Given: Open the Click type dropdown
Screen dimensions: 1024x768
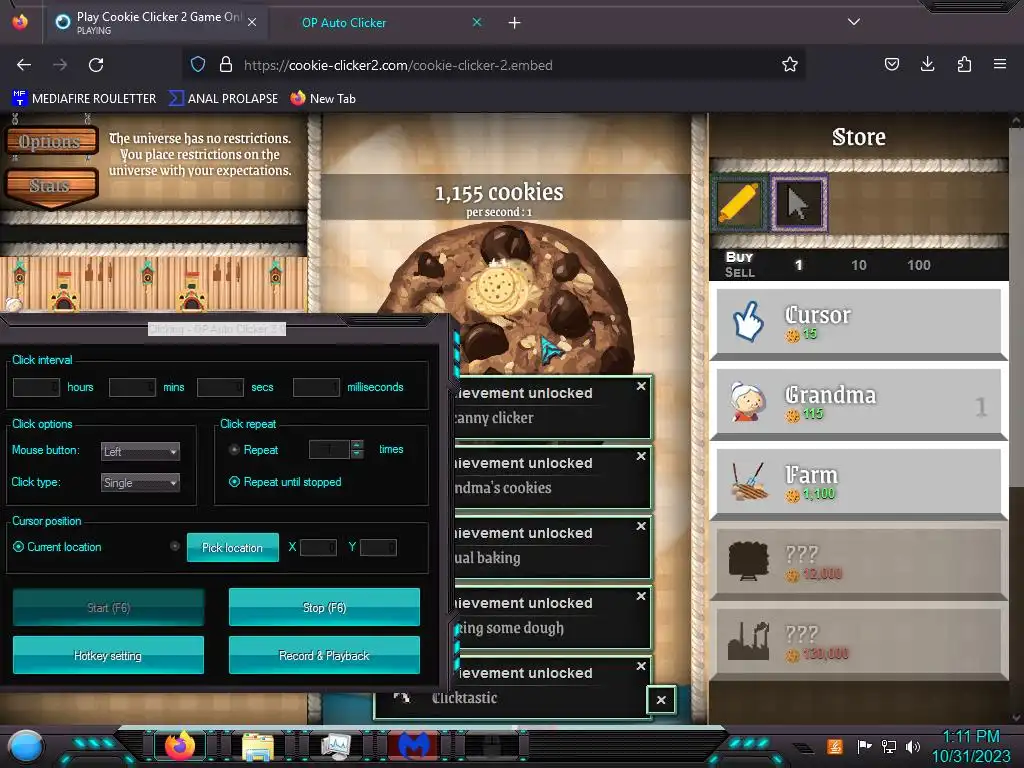Looking at the screenshot, I should pyautogui.click(x=140, y=483).
